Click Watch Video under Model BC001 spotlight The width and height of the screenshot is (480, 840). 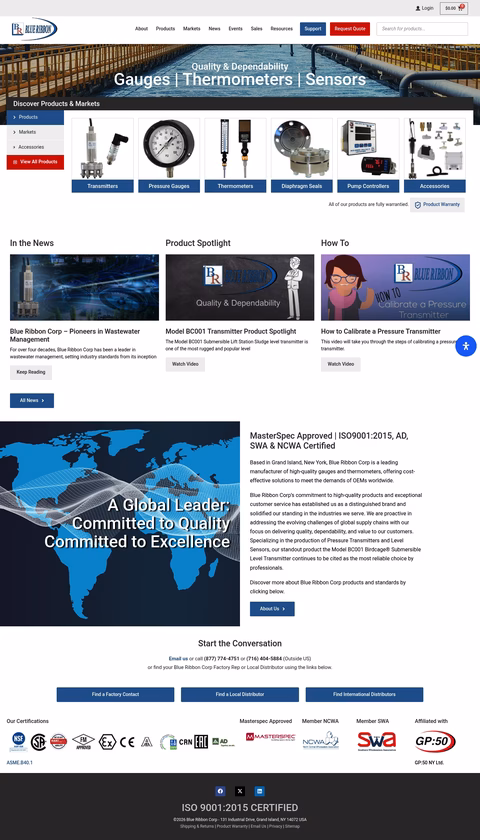click(x=185, y=364)
